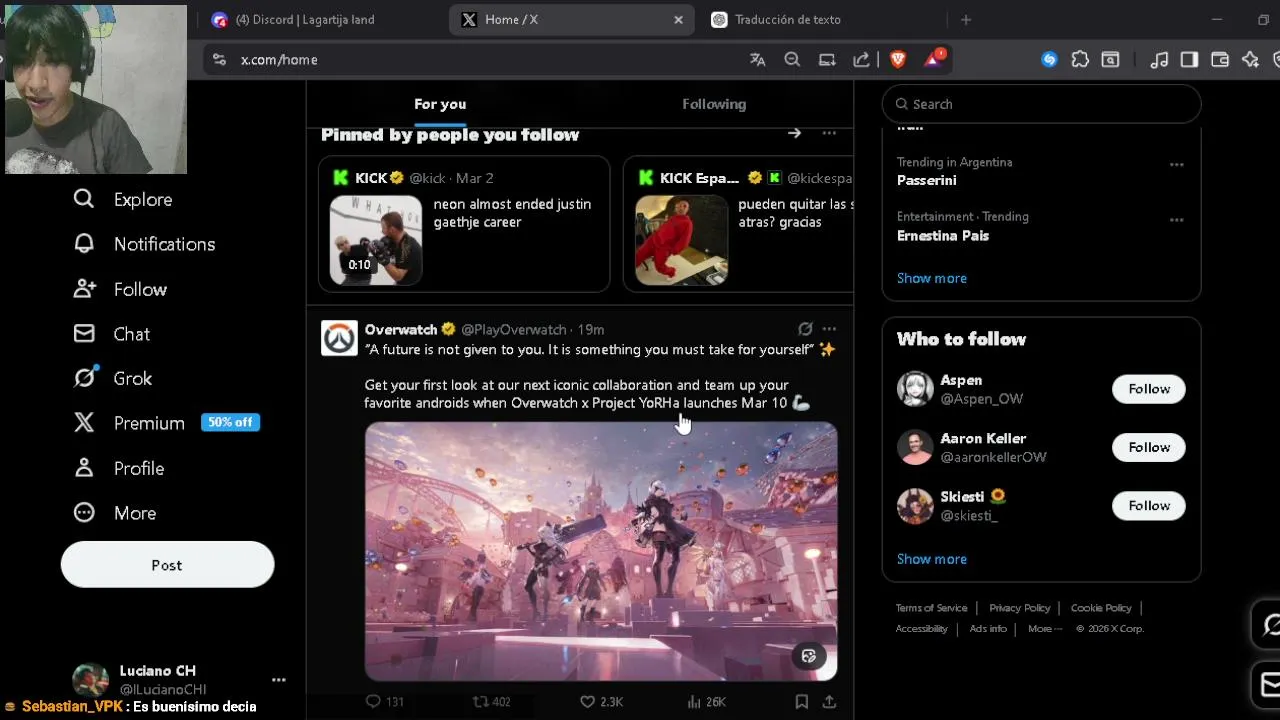1280x720 pixels.
Task: Click the Search input field
Action: pyautogui.click(x=1041, y=104)
